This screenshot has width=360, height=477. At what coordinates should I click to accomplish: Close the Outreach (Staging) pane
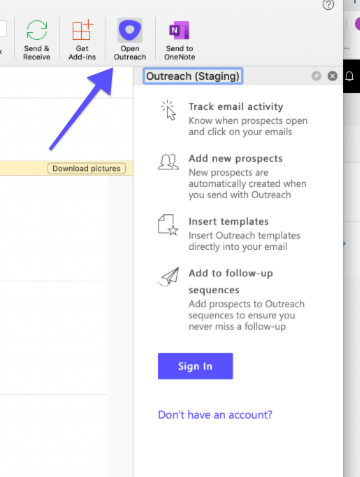coord(332,76)
